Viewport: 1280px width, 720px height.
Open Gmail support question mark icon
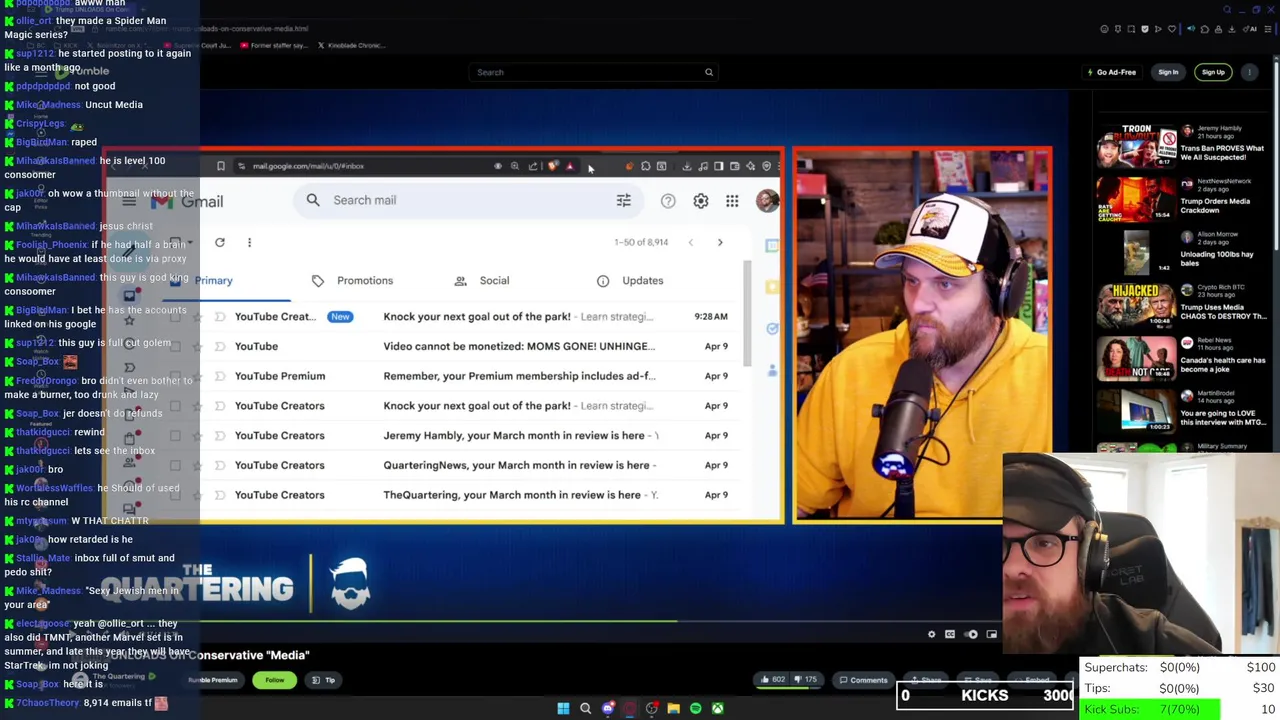coord(668,201)
